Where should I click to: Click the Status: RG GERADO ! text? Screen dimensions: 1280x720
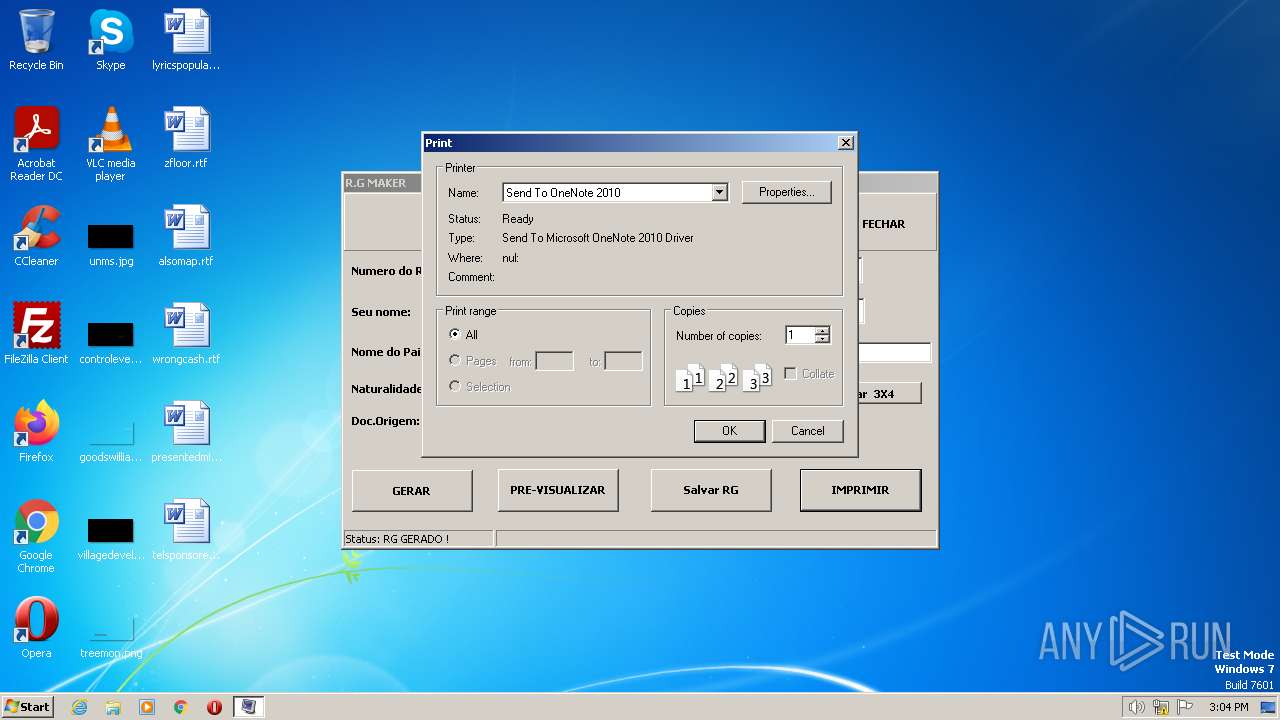click(x=397, y=539)
